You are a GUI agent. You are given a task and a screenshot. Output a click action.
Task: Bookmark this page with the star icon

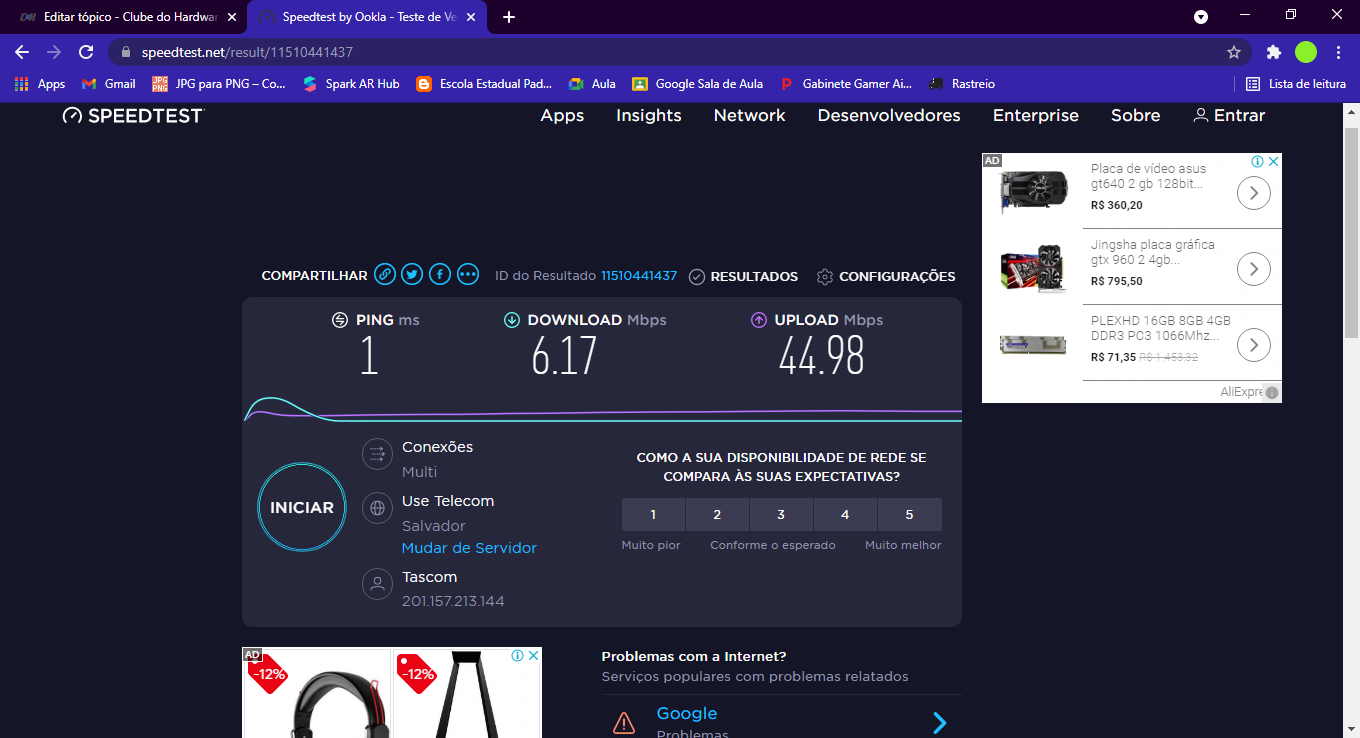tap(1234, 52)
